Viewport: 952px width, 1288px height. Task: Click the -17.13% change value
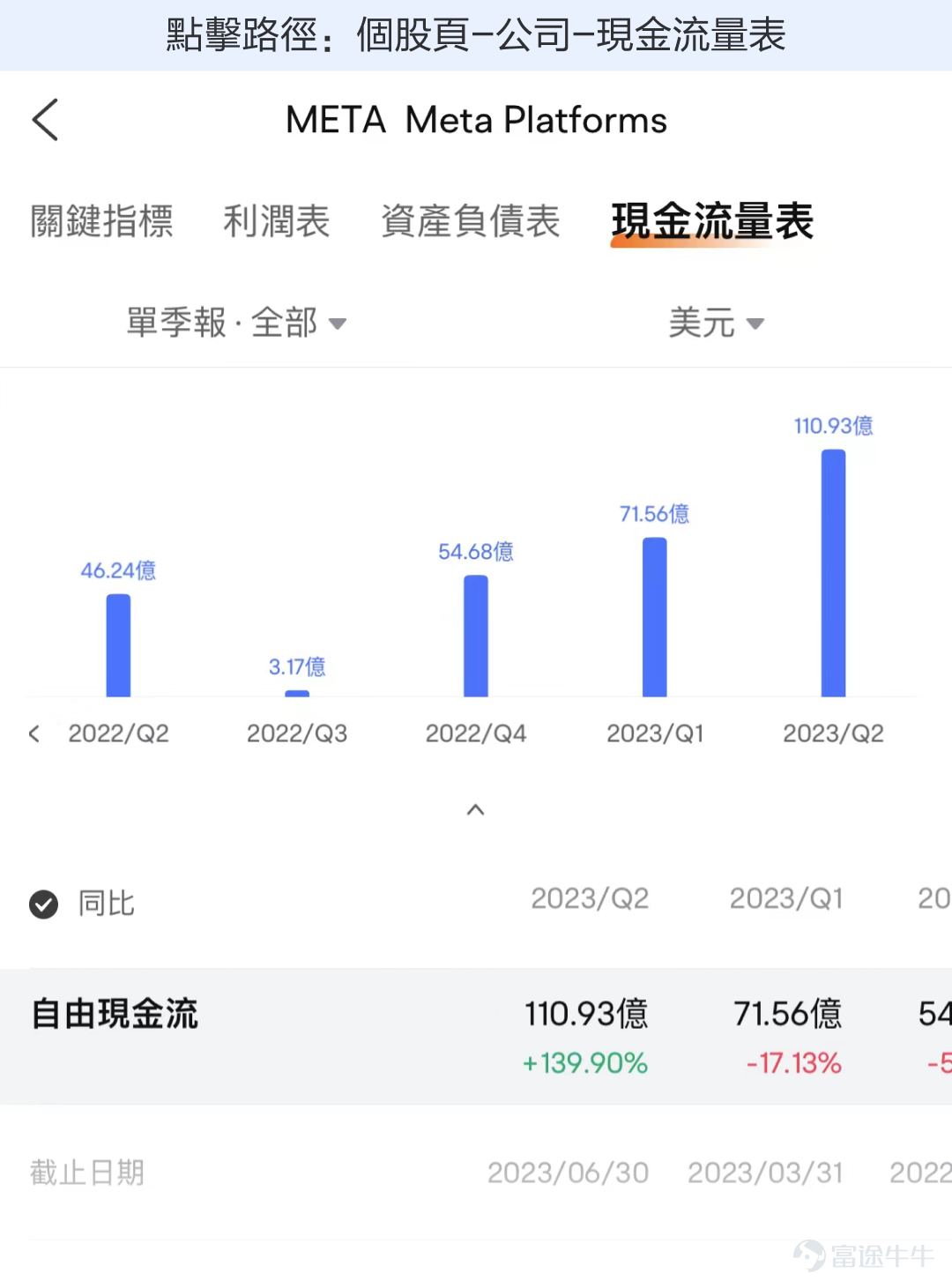pos(794,1063)
